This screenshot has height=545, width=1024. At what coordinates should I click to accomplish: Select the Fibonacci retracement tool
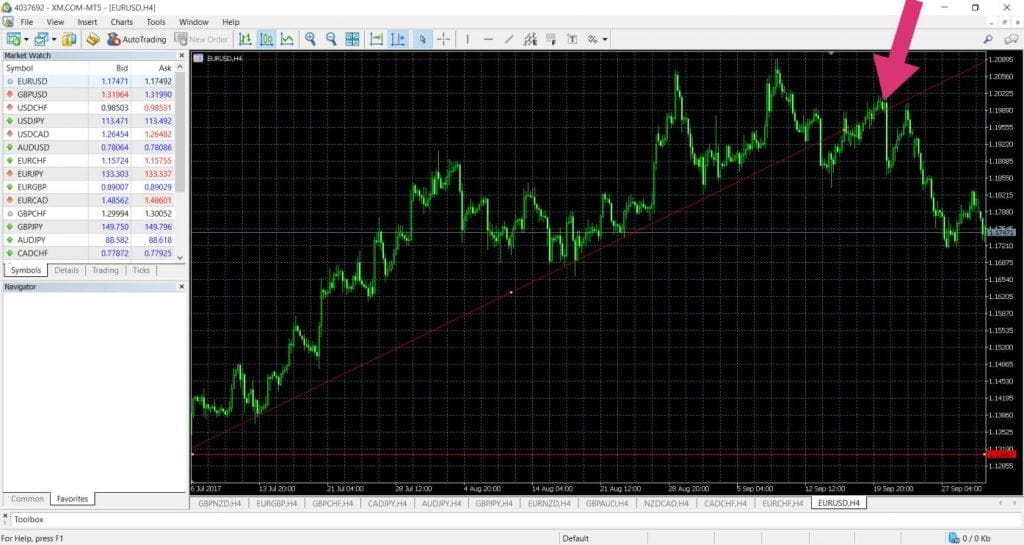click(551, 39)
